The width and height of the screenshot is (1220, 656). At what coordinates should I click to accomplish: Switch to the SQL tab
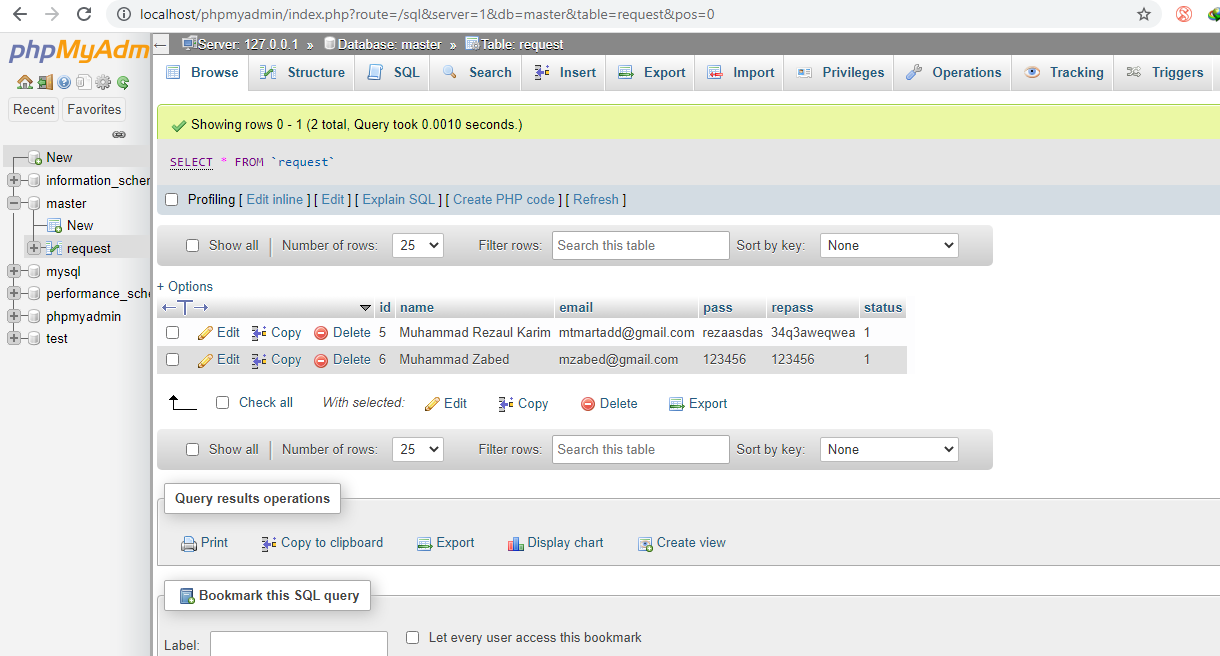[x=393, y=72]
